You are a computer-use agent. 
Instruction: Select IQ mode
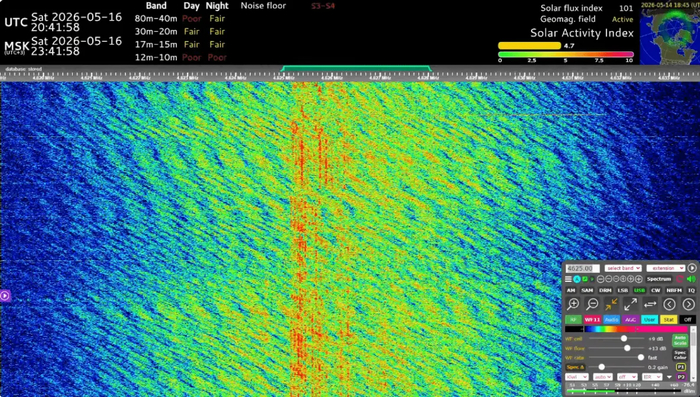tap(692, 290)
